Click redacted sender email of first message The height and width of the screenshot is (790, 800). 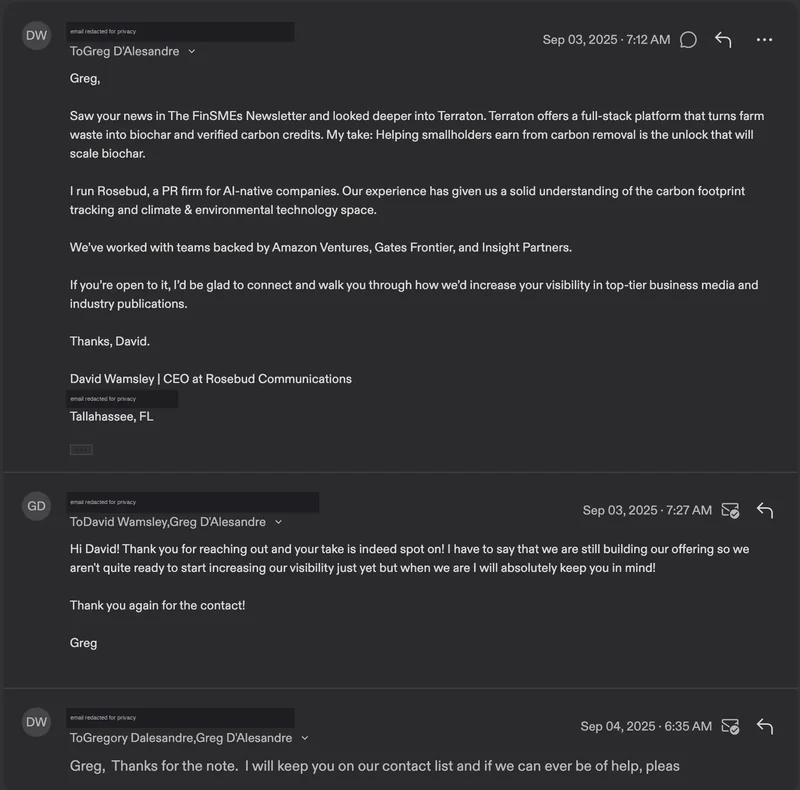[180, 32]
